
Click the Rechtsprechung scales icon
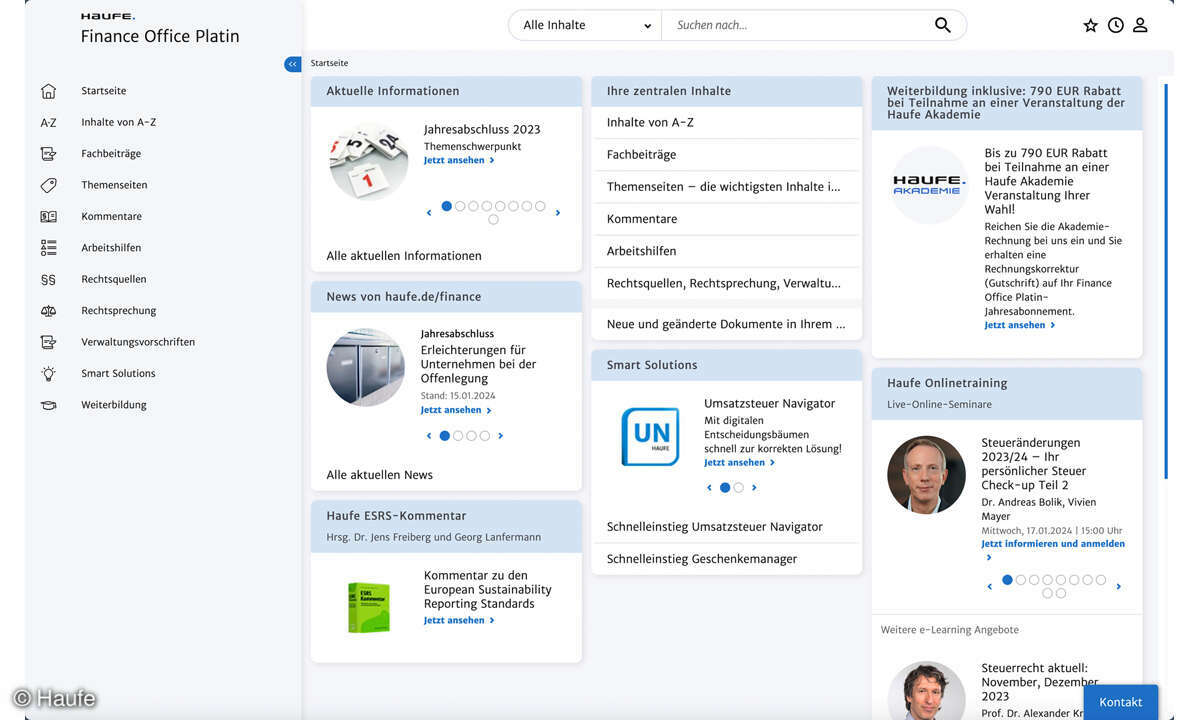click(48, 311)
